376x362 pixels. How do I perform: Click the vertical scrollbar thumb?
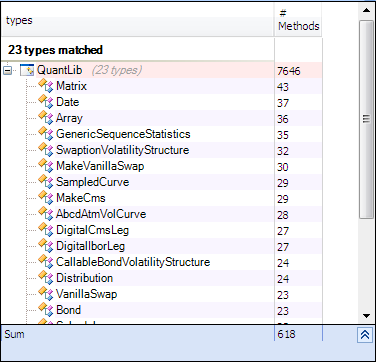(366, 119)
